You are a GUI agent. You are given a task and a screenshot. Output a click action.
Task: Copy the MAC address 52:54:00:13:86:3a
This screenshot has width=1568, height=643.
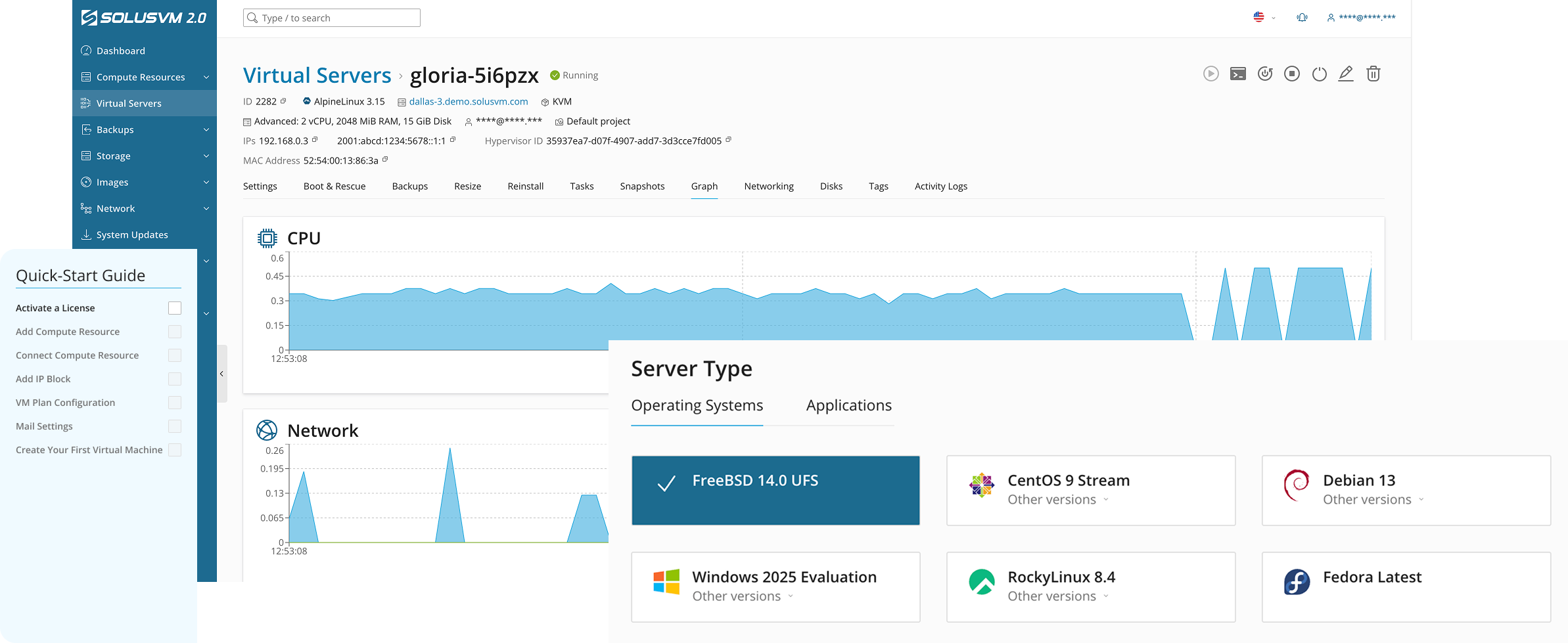[385, 160]
